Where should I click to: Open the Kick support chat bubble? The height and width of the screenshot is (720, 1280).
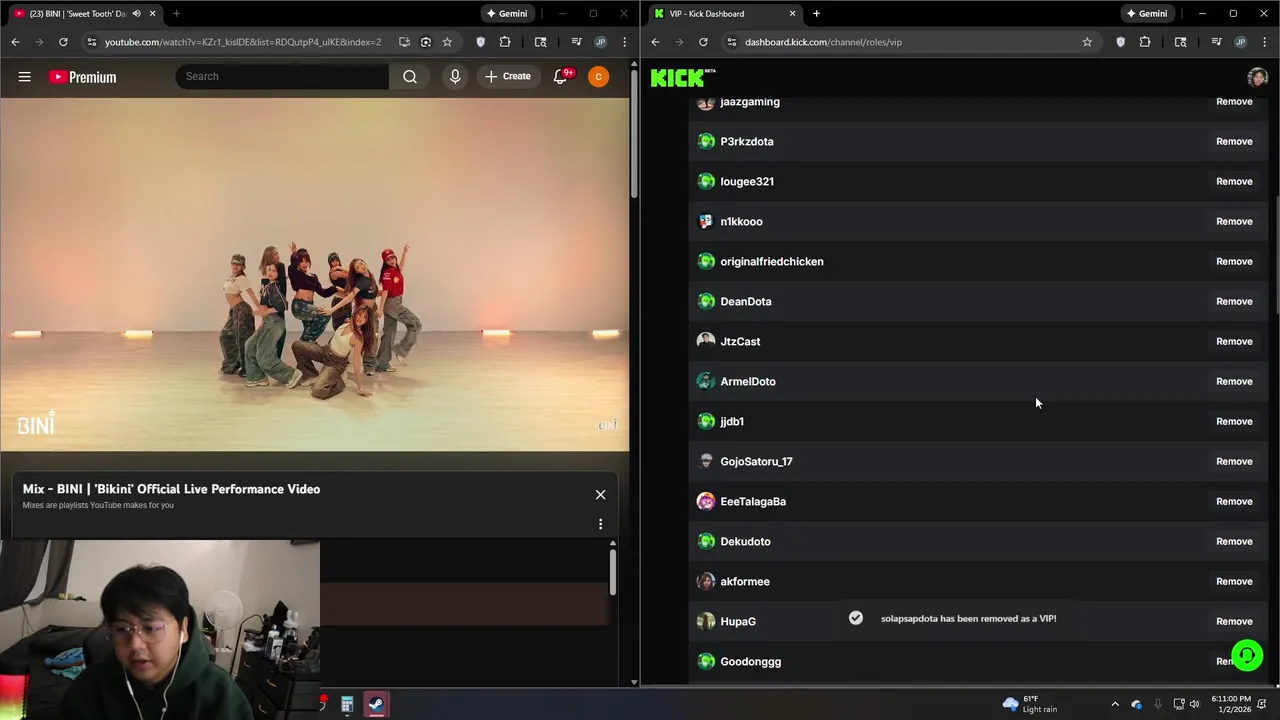(x=1247, y=655)
